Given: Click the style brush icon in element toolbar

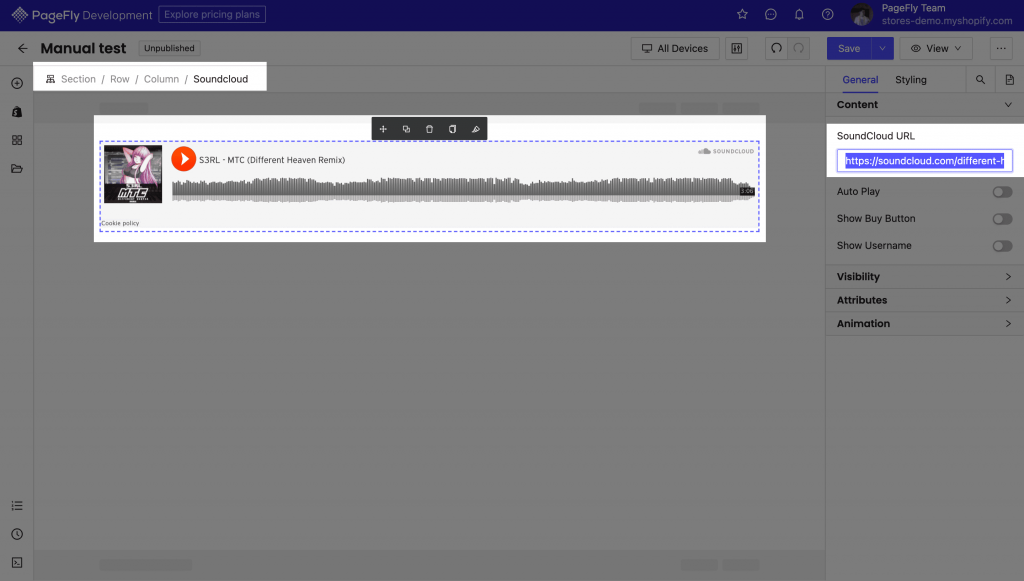Looking at the screenshot, I should click(x=475, y=129).
